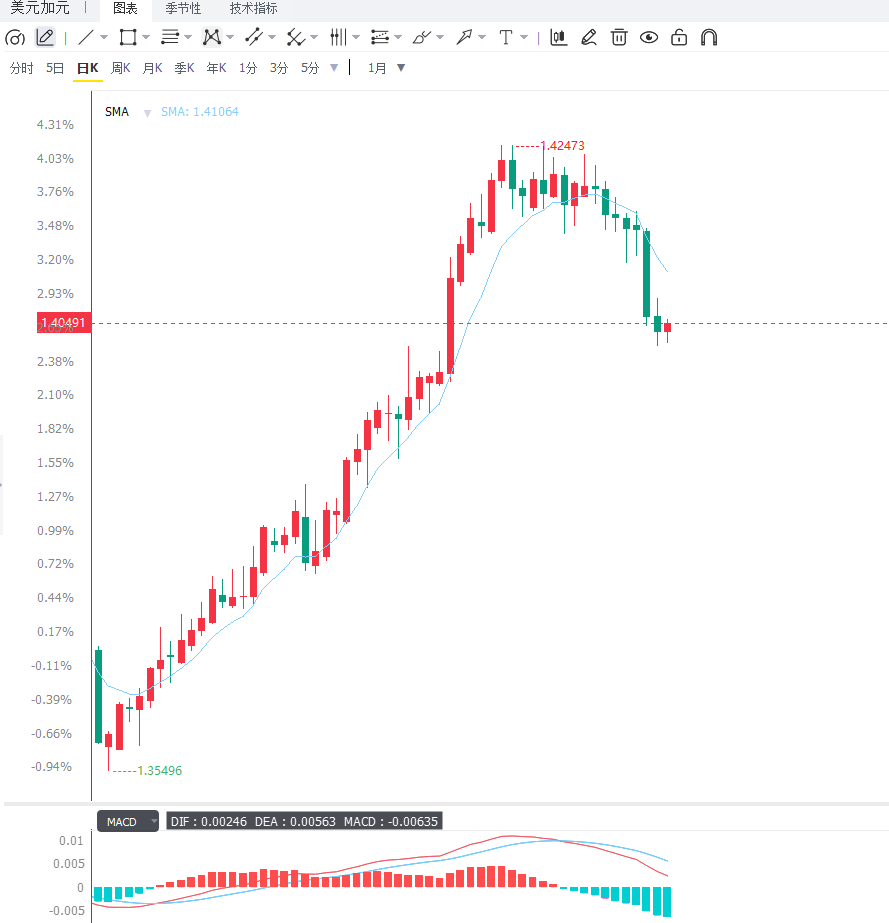Image resolution: width=889 pixels, height=923 pixels.
Task: Click the DIF DEA MACD values readout
Action: (x=304, y=822)
